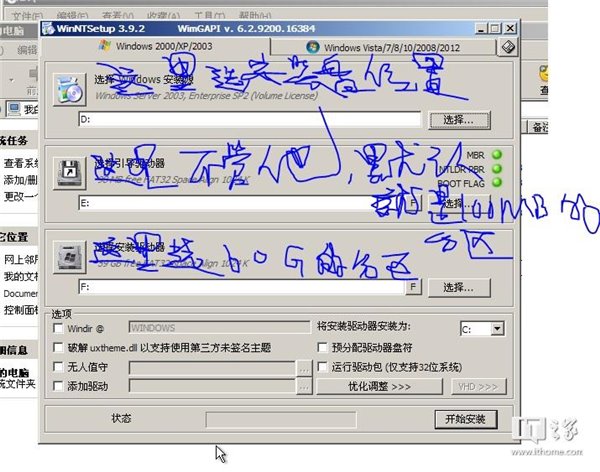
Task: Click the 添加驱动 path field
Action: (212, 386)
